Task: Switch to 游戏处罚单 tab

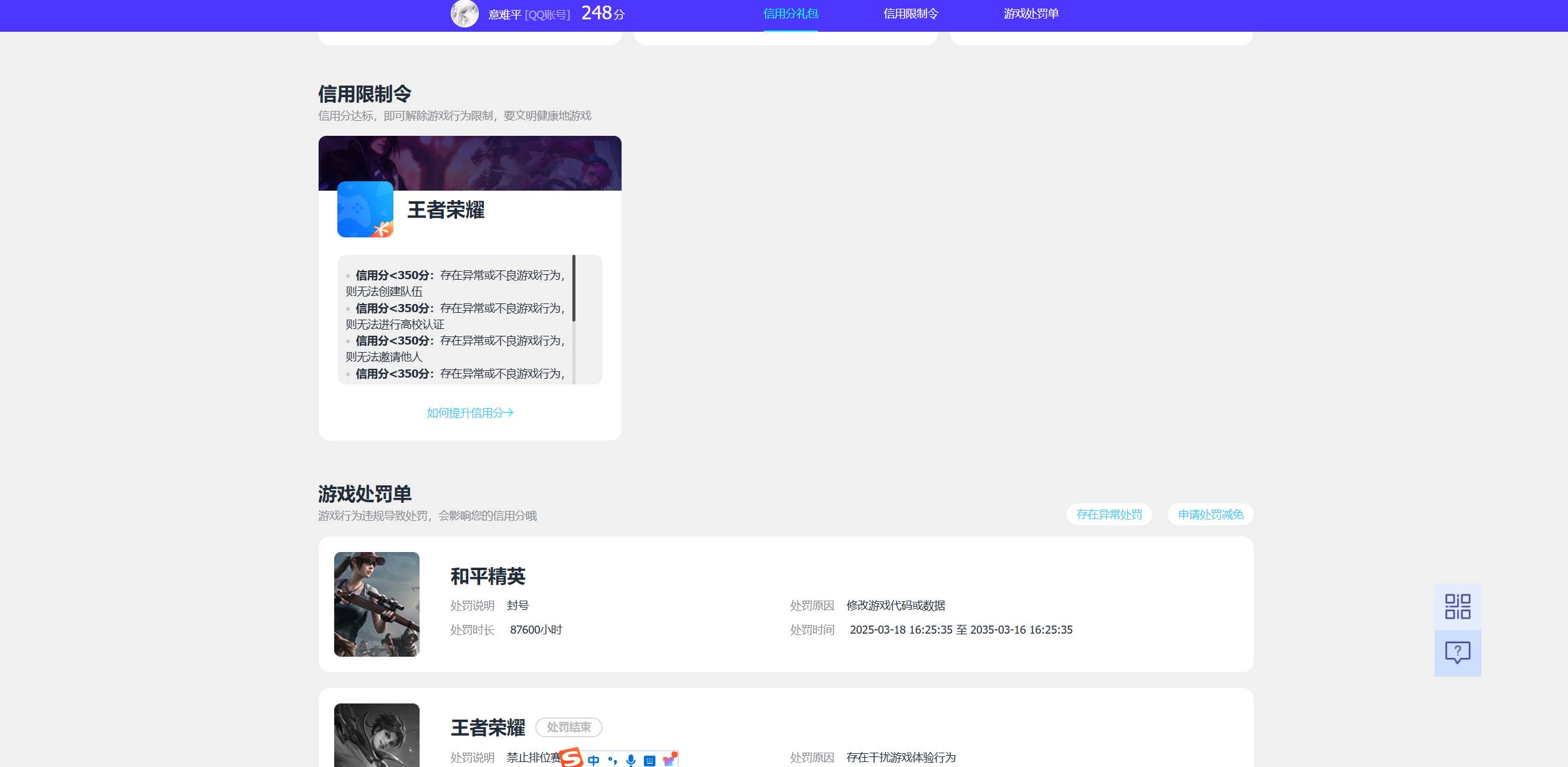Action: pyautogui.click(x=1031, y=14)
